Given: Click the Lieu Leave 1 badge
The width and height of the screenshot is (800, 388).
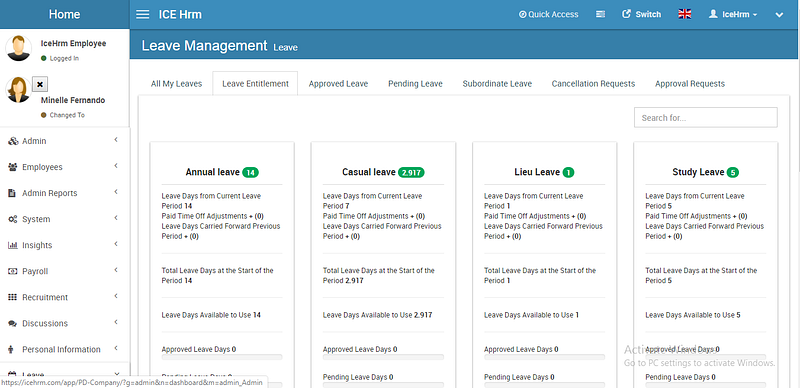Looking at the screenshot, I should pos(568,173).
